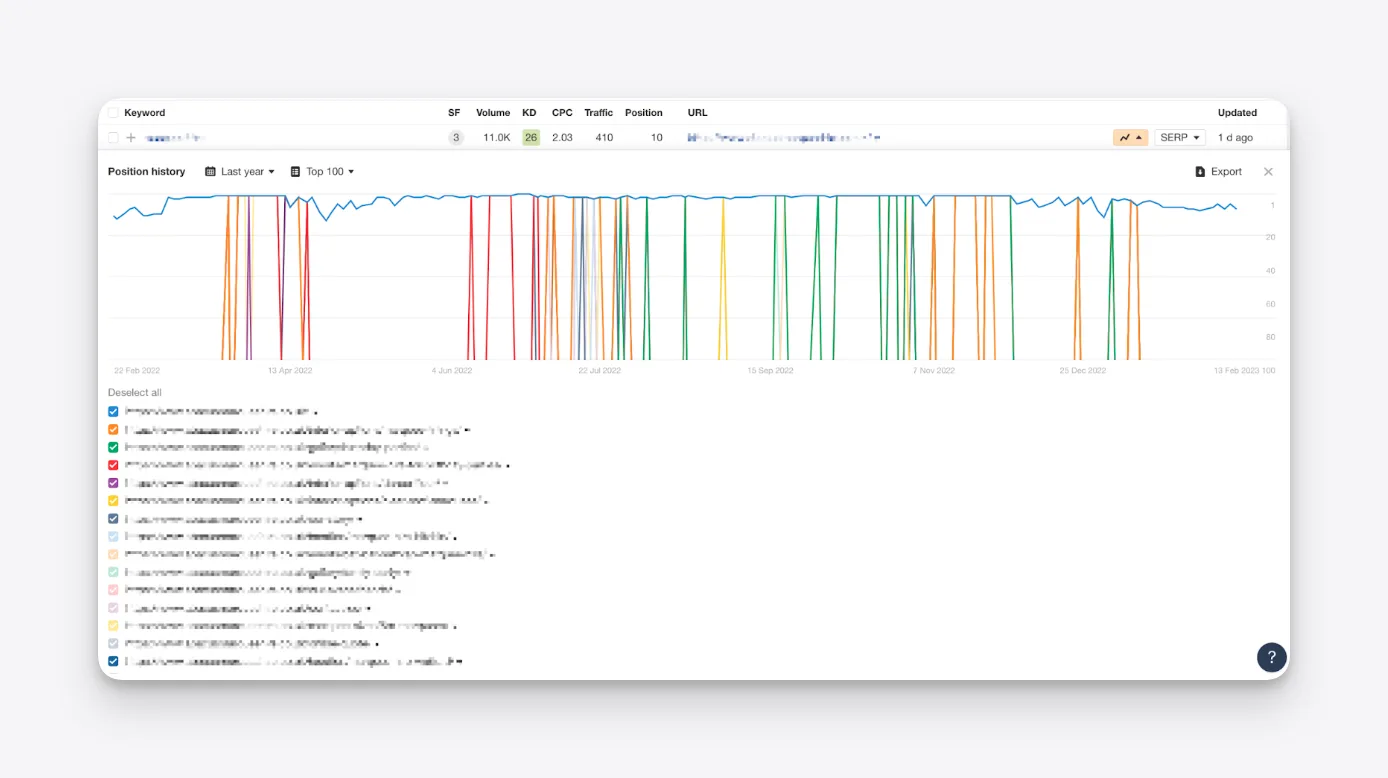Click the SF badge showing 3
The image size is (1388, 778).
(456, 138)
